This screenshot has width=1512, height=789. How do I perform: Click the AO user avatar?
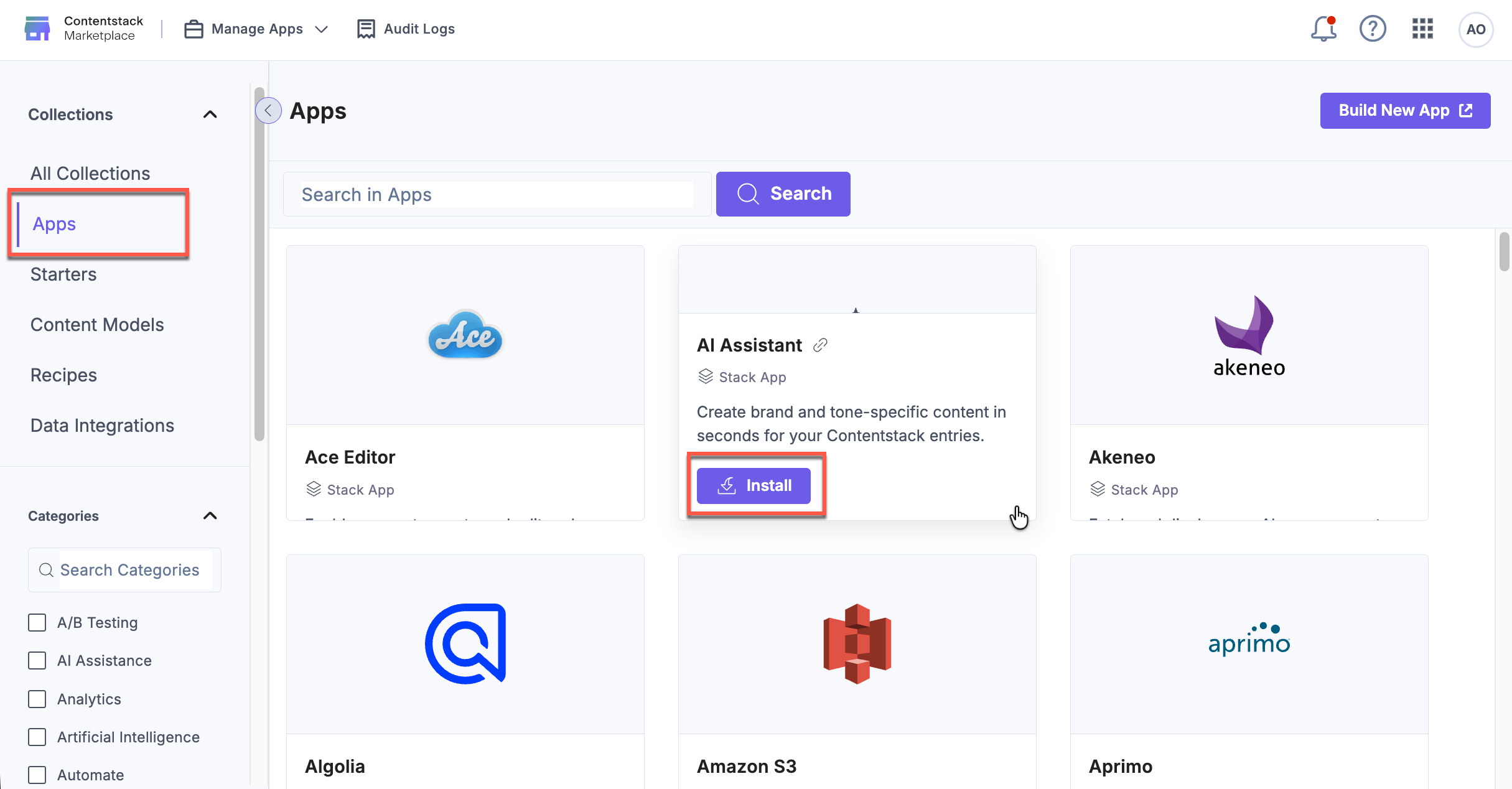(1475, 29)
